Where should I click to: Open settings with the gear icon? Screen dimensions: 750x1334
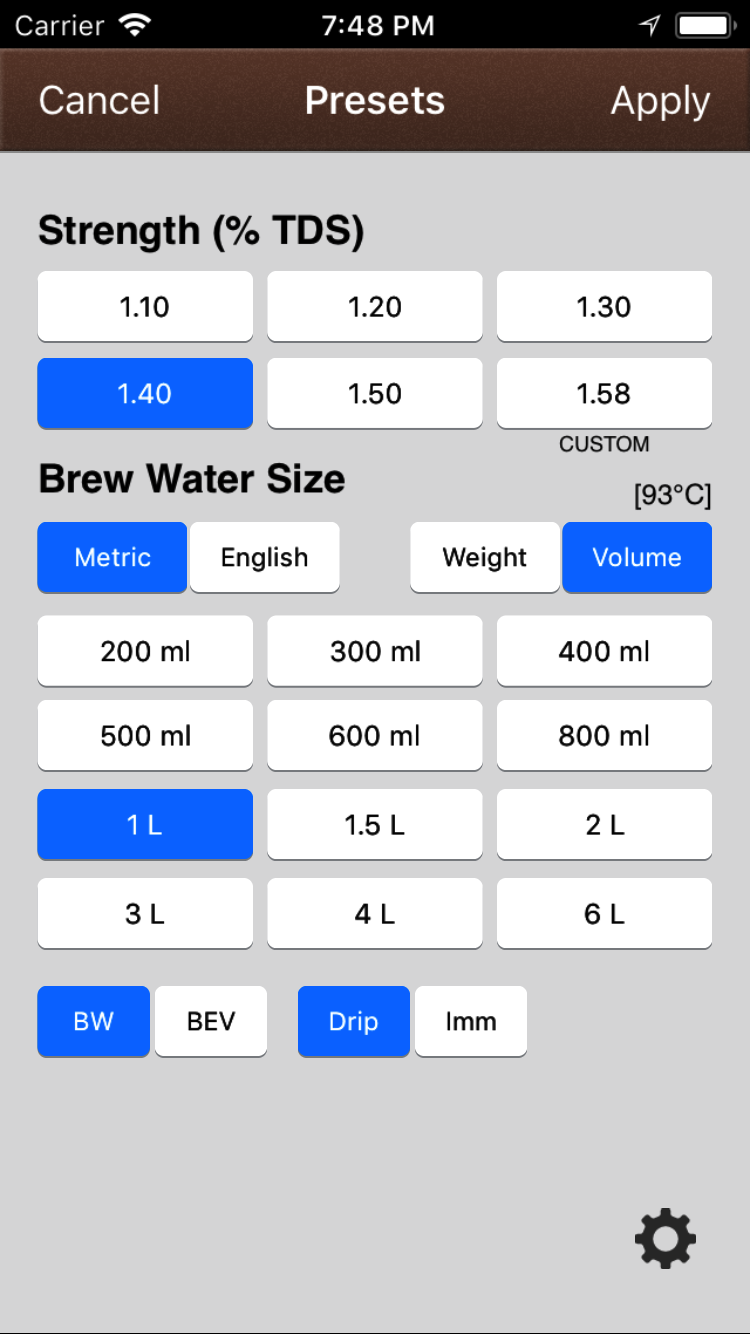665,1240
